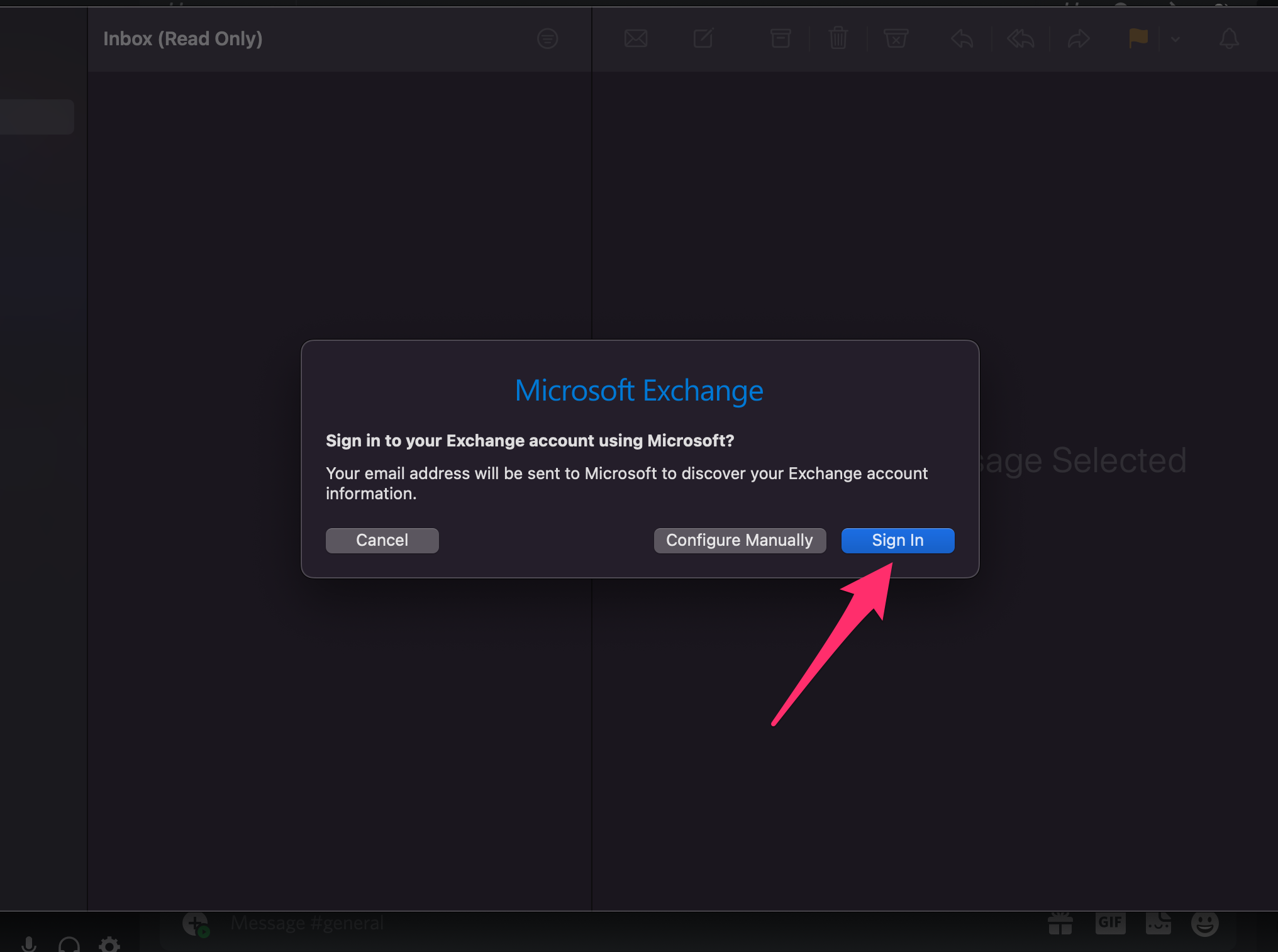This screenshot has width=1278, height=952.
Task: Open Discord user settings gear
Action: point(109,944)
